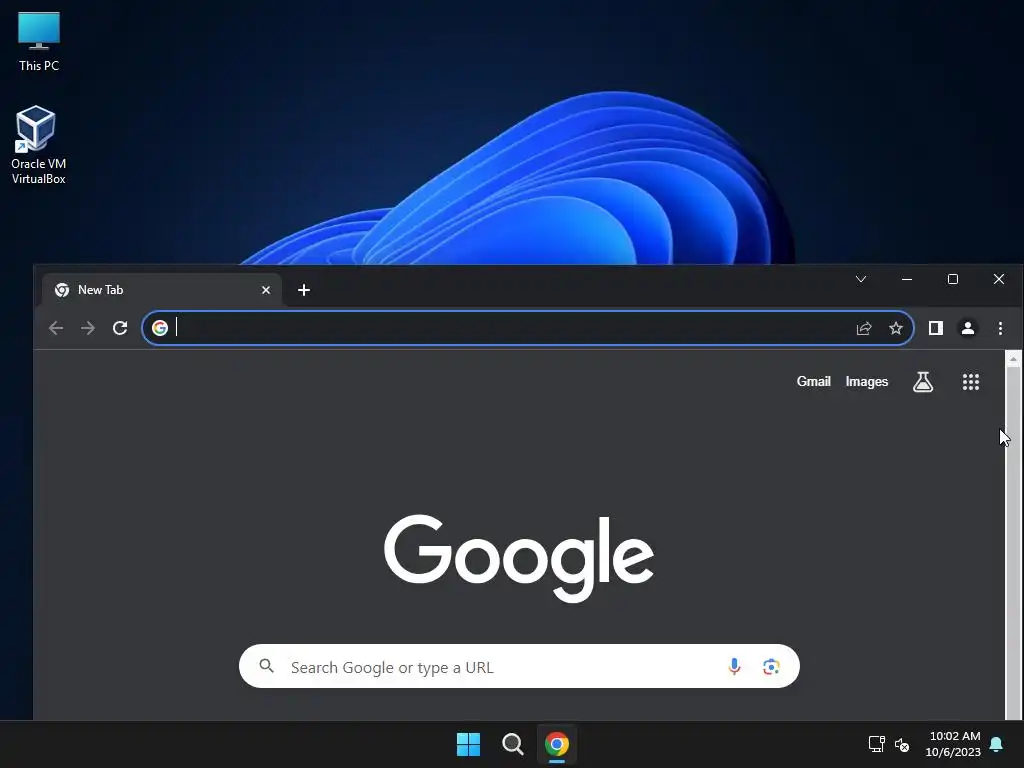Open Search Labs flask icon

923,382
